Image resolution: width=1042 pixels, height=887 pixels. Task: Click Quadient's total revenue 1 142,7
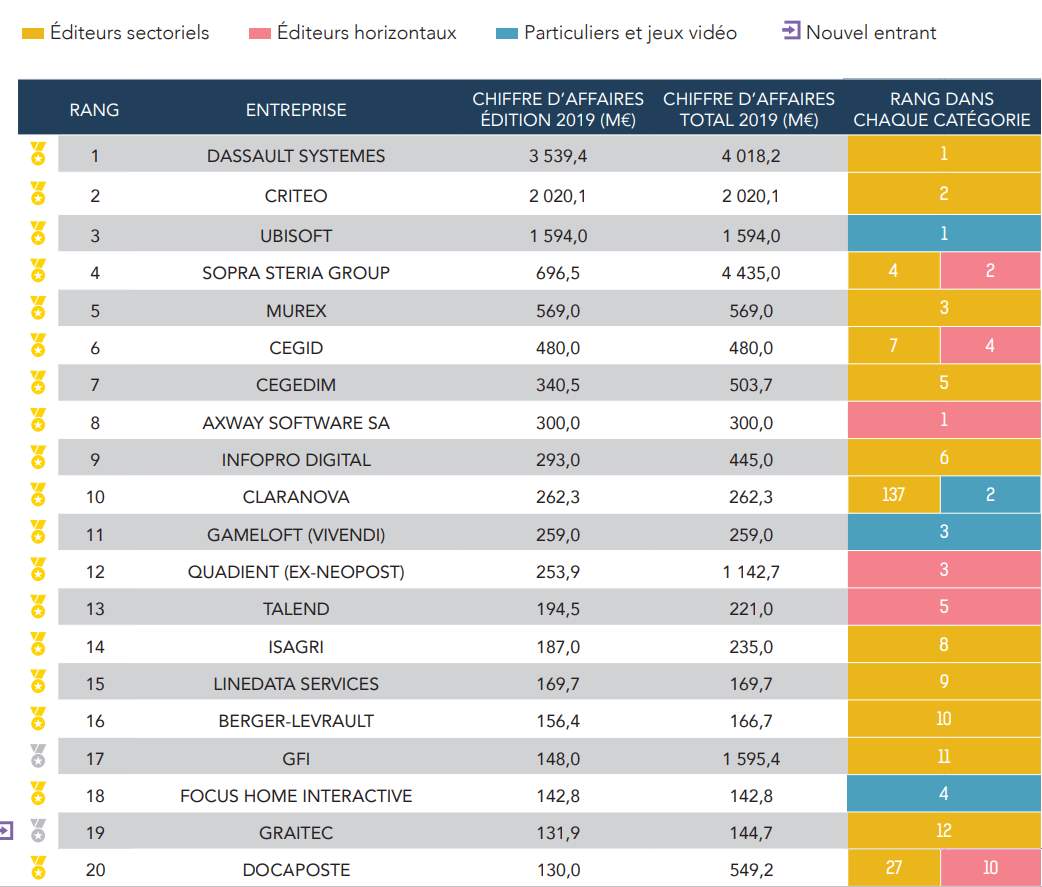[751, 572]
